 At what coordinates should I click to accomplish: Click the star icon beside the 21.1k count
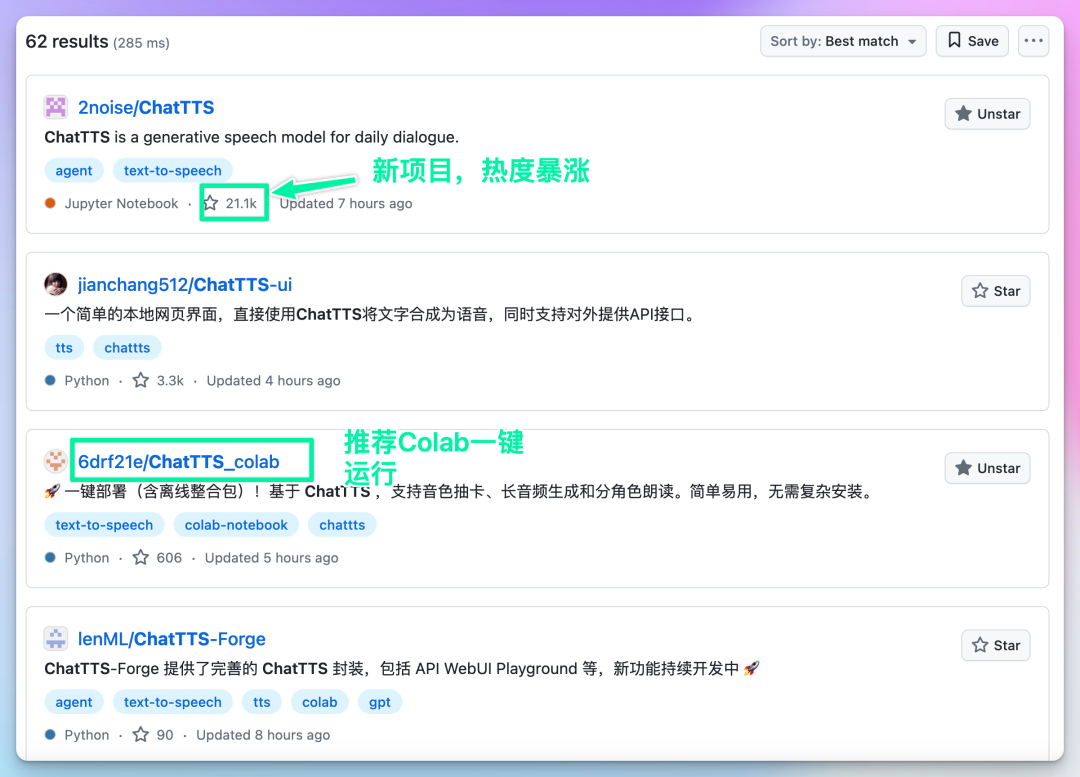pyautogui.click(x=211, y=203)
